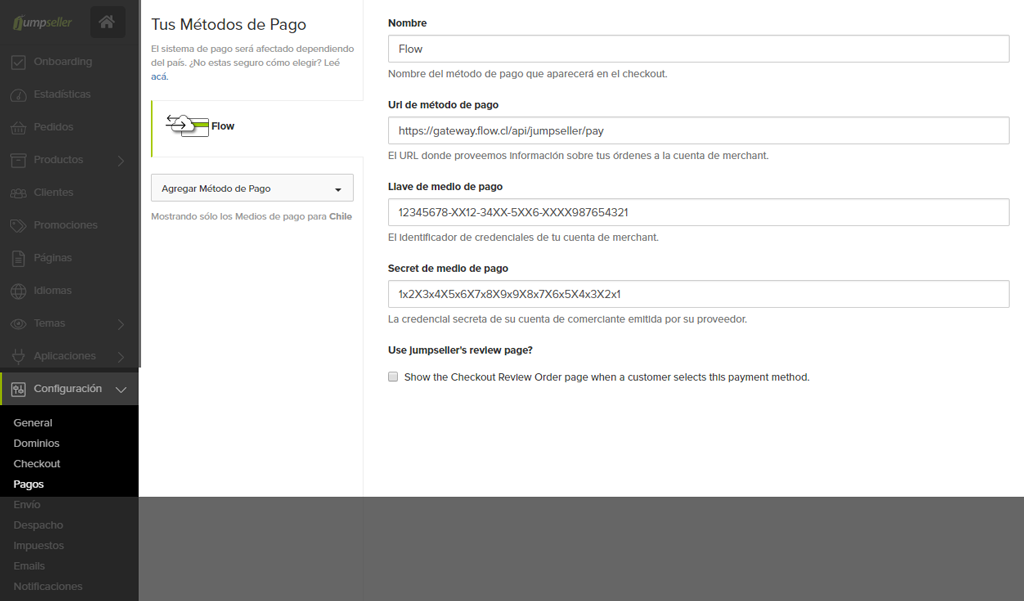Open General settings submenu item
Image resolution: width=1024 pixels, height=601 pixels.
[x=33, y=423]
